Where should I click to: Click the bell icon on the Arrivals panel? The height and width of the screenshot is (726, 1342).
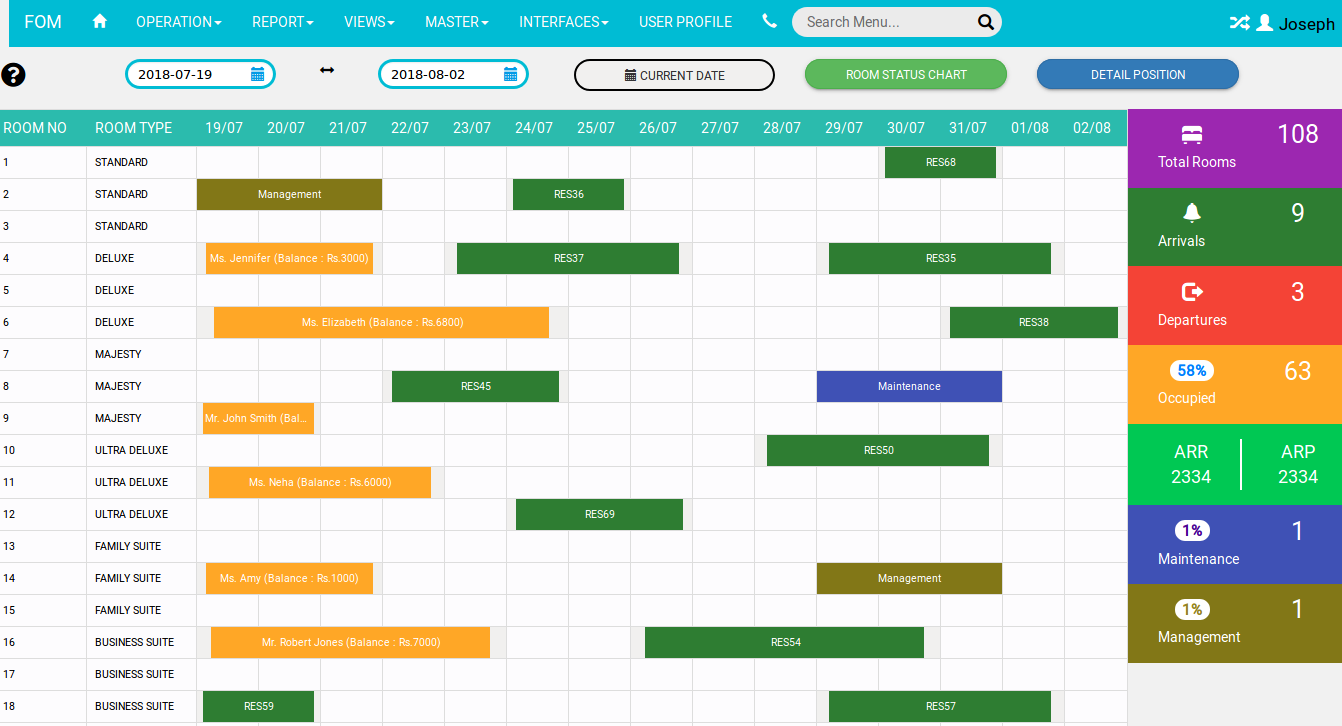(x=1191, y=212)
